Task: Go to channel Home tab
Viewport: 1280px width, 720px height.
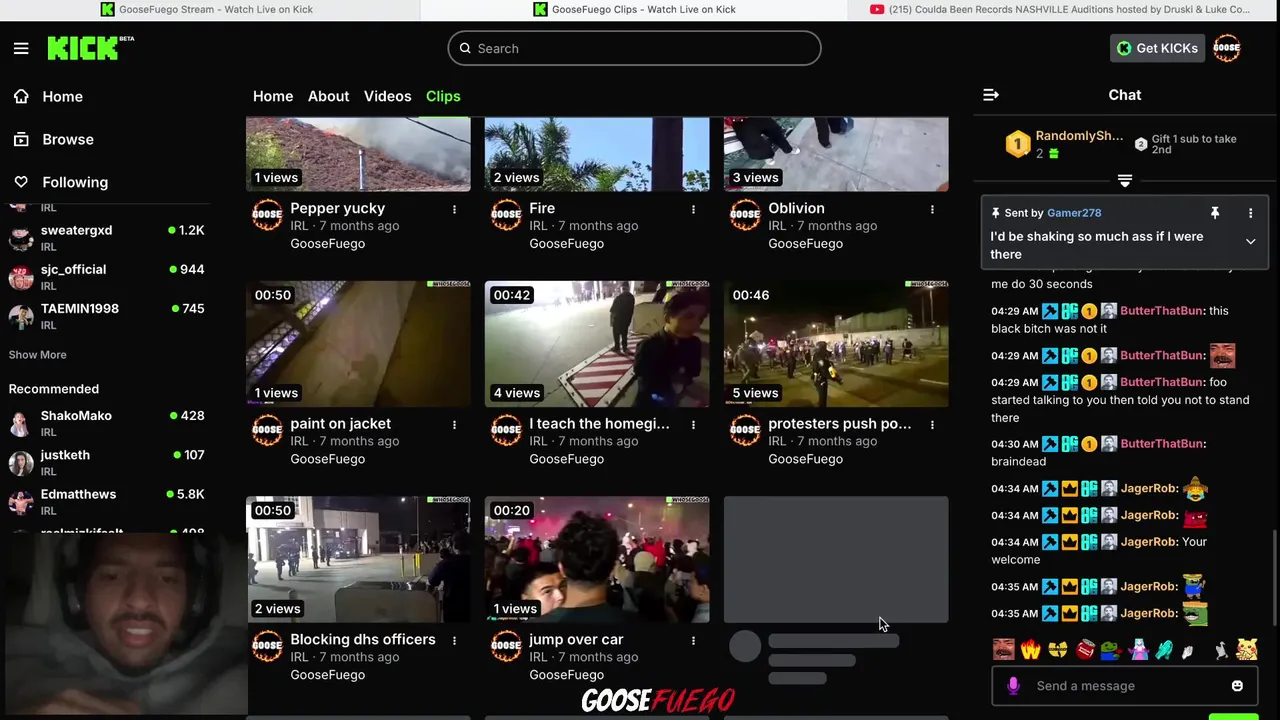Action: tap(273, 96)
